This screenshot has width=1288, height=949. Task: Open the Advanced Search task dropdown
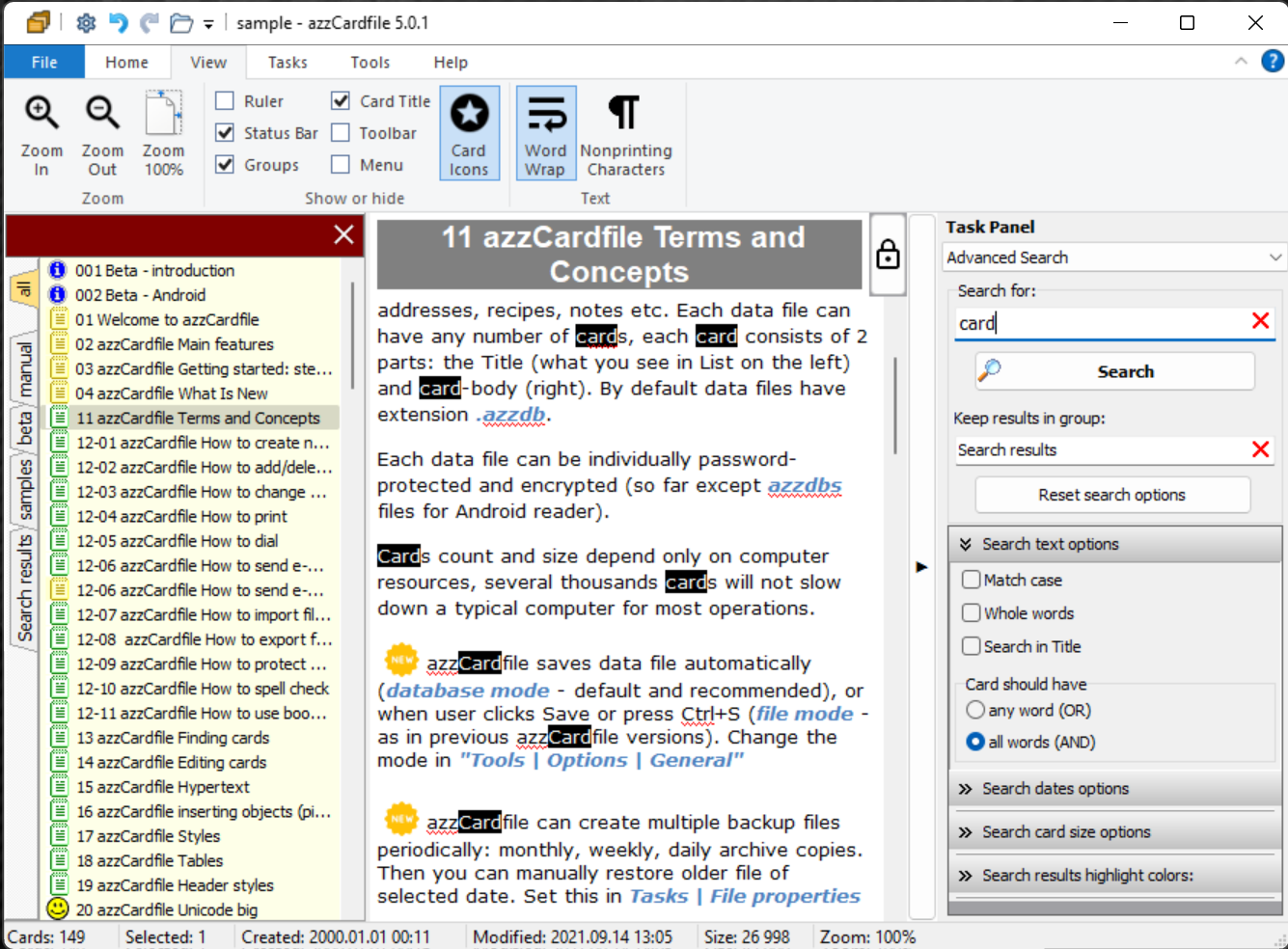pyautogui.click(x=1114, y=258)
